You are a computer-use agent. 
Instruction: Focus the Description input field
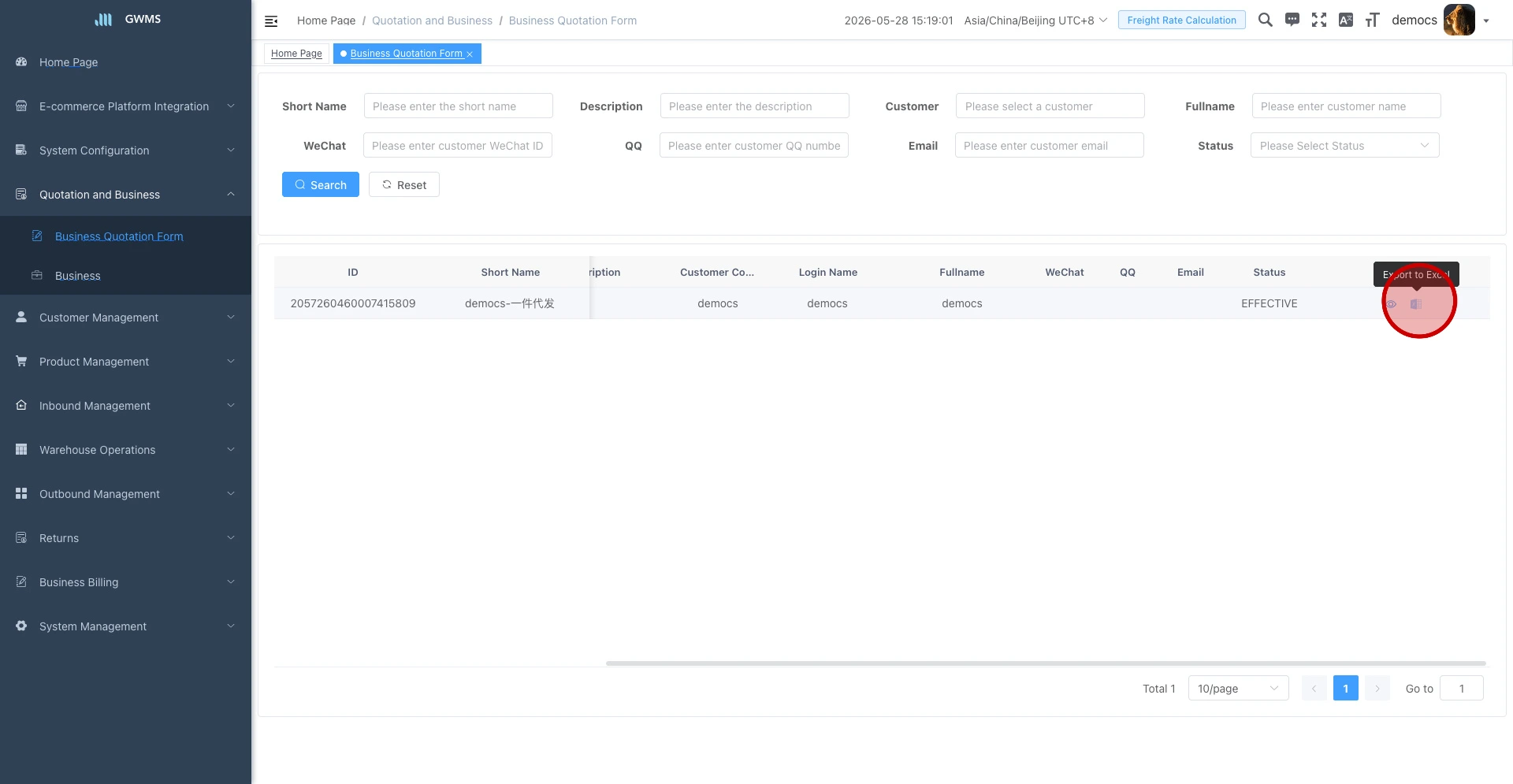(755, 106)
